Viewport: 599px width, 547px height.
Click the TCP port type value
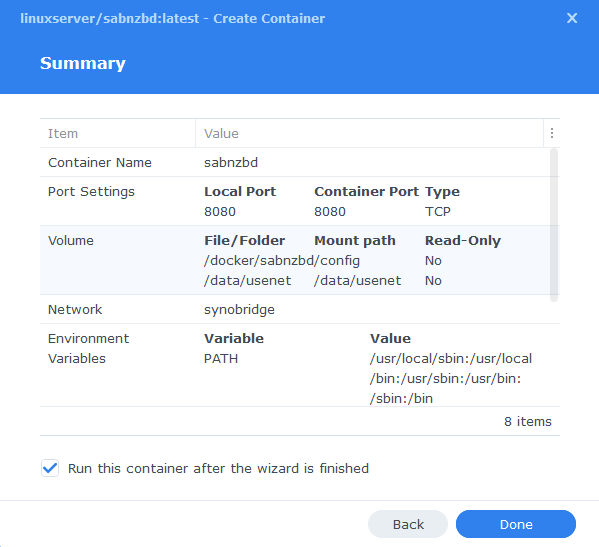click(x=438, y=212)
